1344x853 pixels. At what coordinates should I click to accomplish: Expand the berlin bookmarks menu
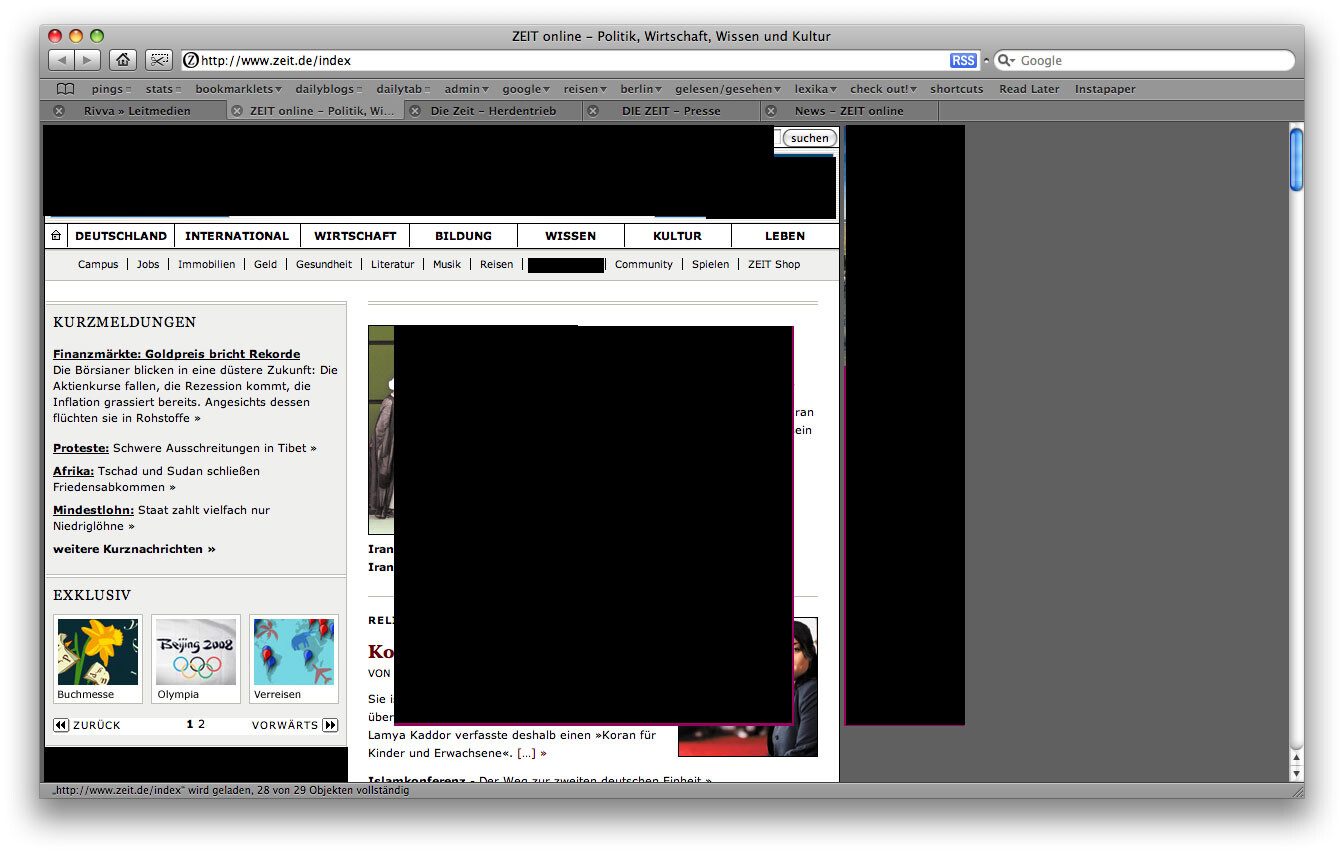pyautogui.click(x=641, y=89)
